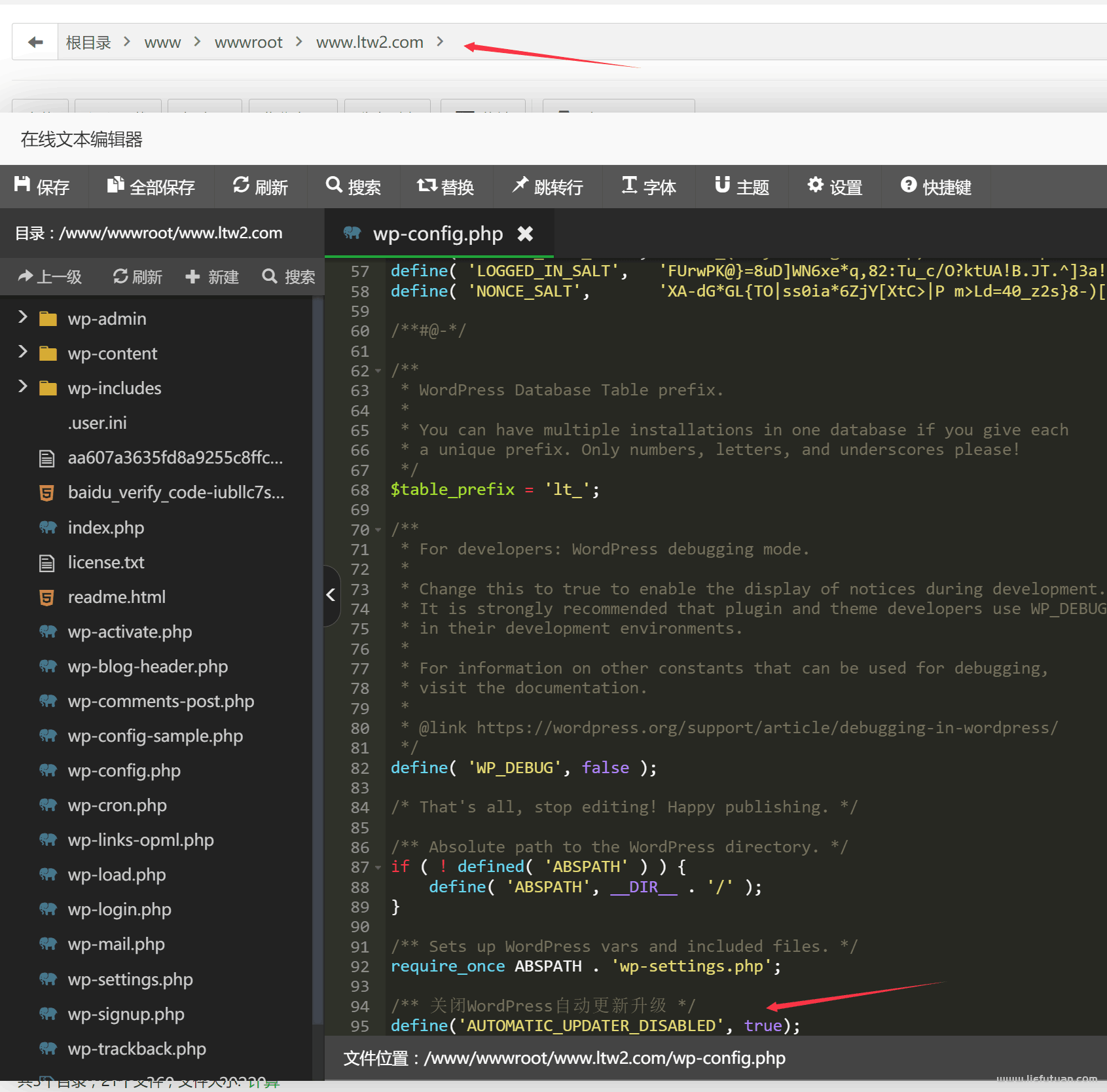Open wp-blog-header.php in the file tree

tap(148, 666)
